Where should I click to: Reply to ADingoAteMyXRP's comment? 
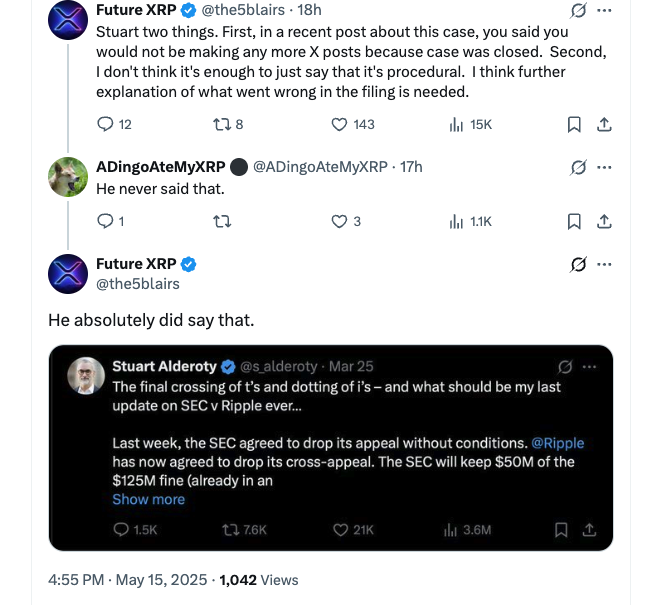(105, 221)
